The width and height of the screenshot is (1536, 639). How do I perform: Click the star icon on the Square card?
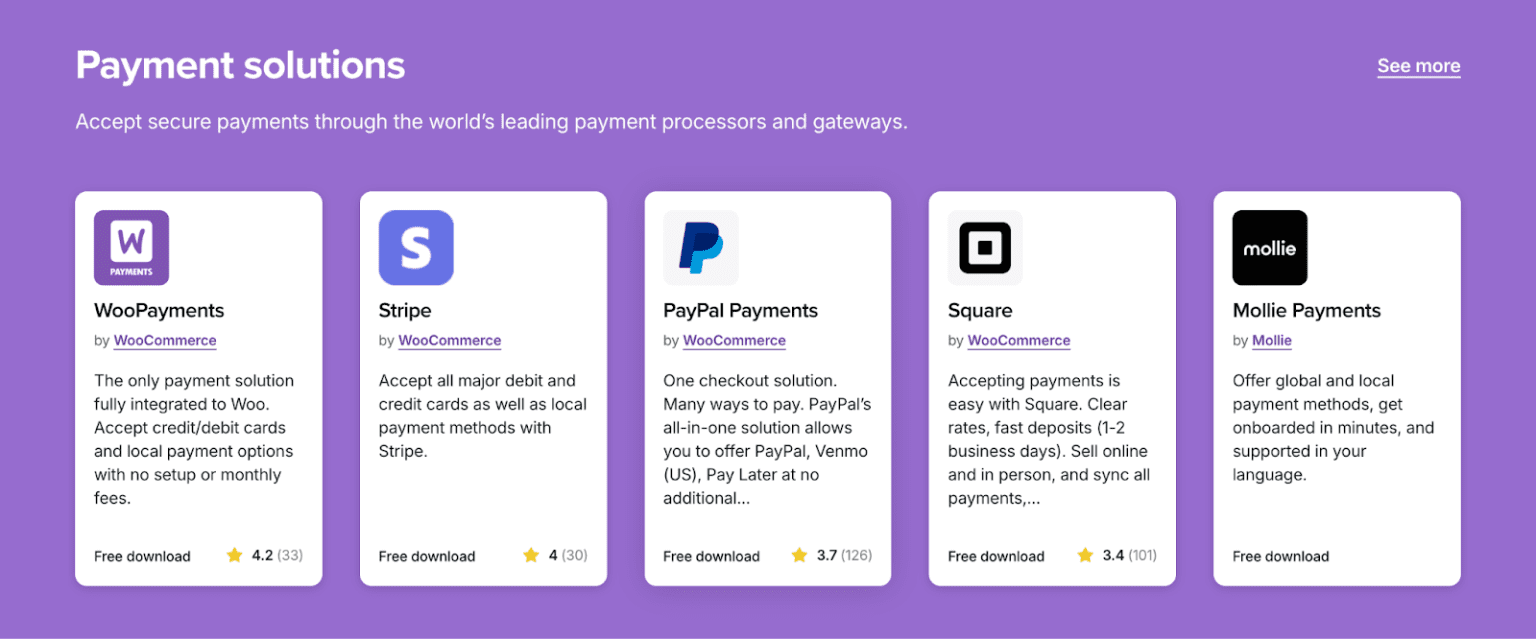tap(1085, 555)
